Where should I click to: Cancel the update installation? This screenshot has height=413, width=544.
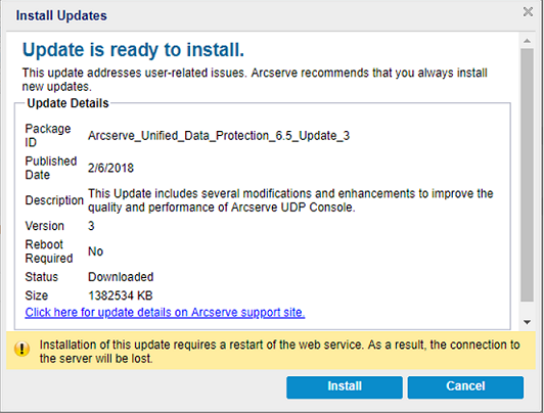click(465, 387)
